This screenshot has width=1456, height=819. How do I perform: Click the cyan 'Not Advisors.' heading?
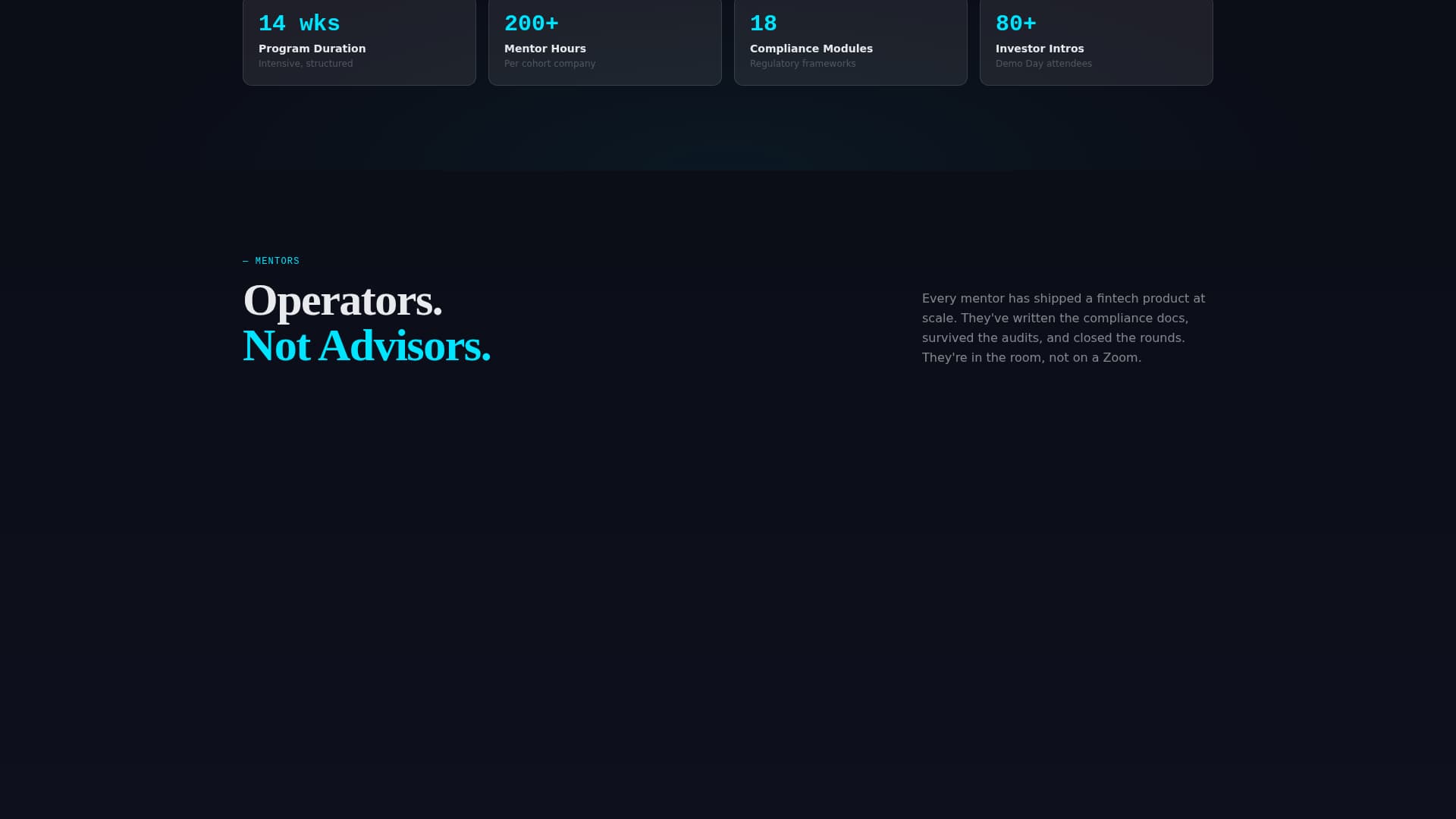click(366, 347)
